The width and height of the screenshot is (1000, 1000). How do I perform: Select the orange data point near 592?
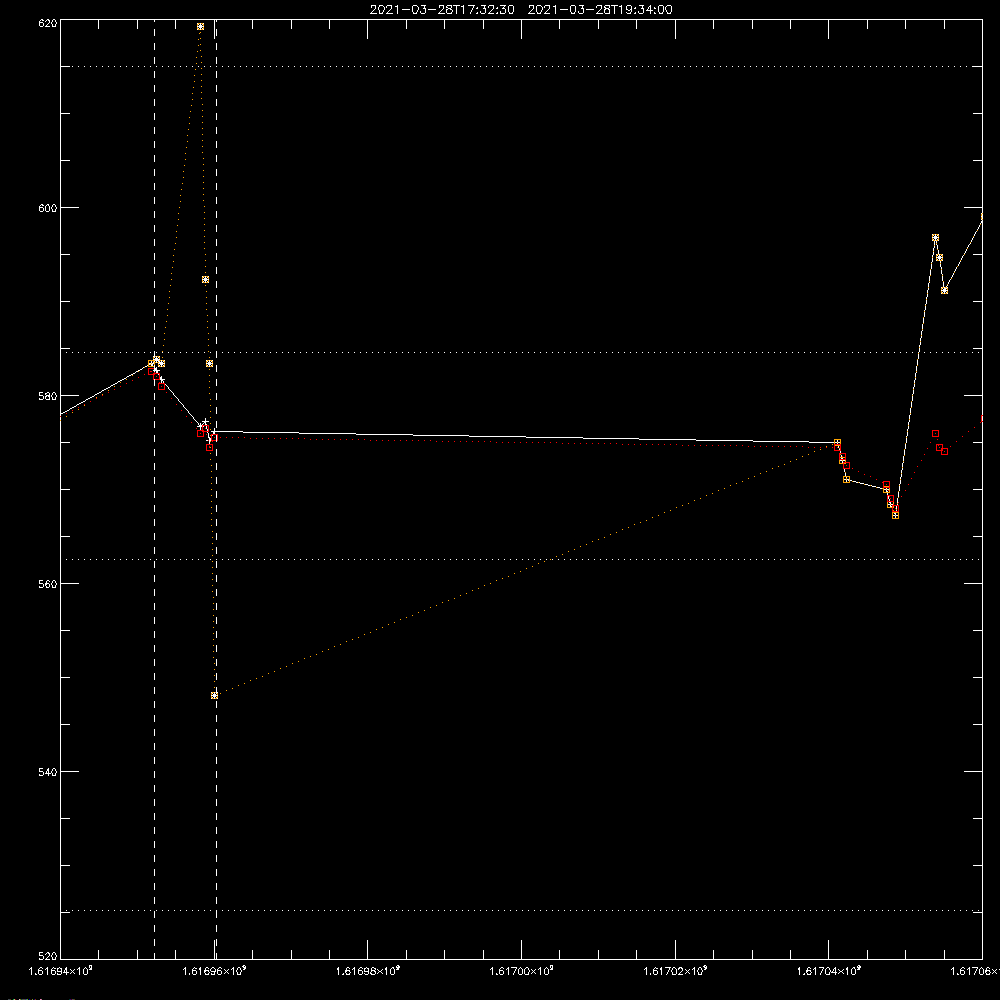click(205, 280)
